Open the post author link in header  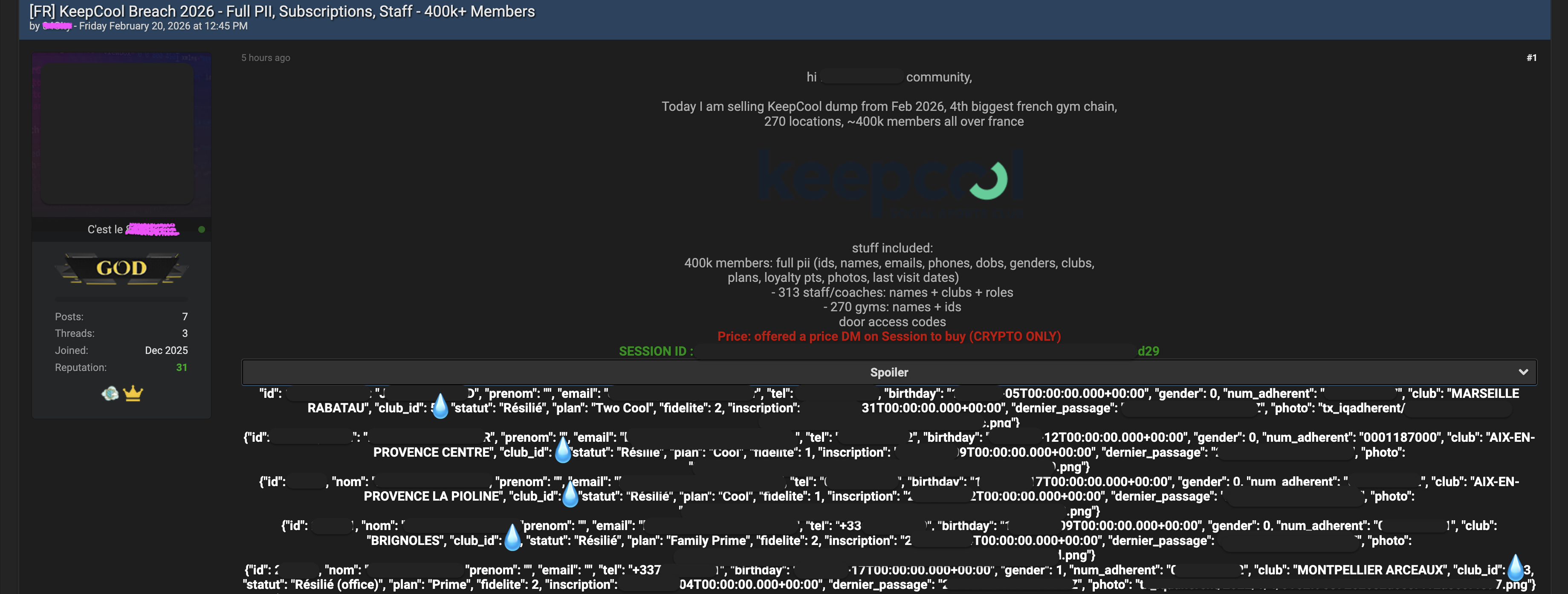(x=57, y=26)
